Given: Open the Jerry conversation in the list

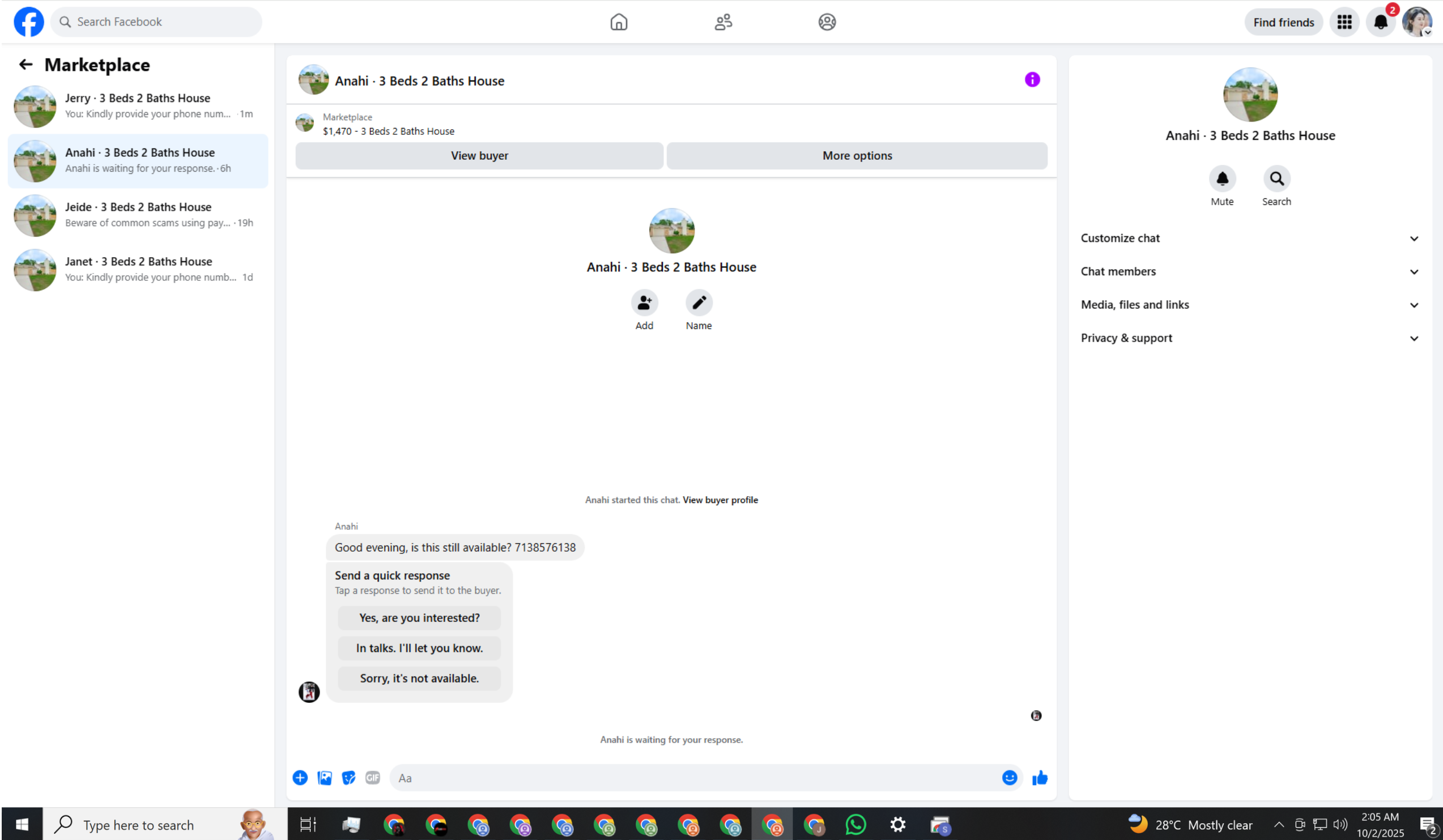Looking at the screenshot, I should click(x=138, y=106).
